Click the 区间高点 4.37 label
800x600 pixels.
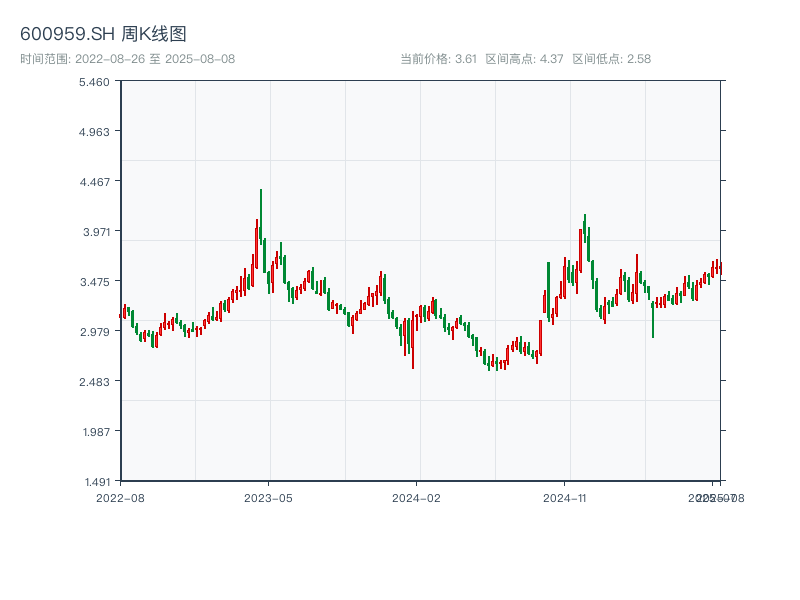[524, 59]
